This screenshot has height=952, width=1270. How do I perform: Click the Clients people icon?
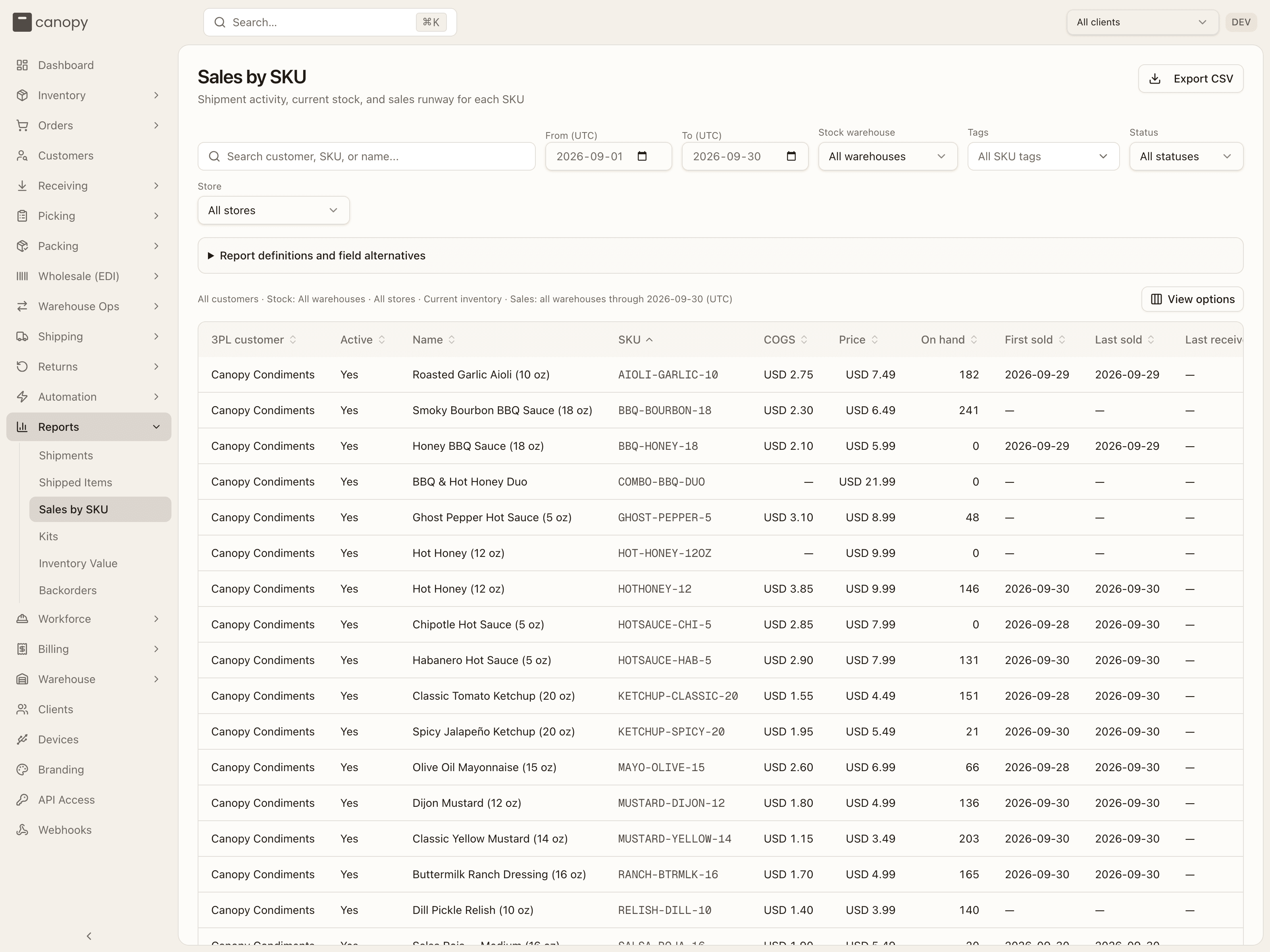coord(22,709)
